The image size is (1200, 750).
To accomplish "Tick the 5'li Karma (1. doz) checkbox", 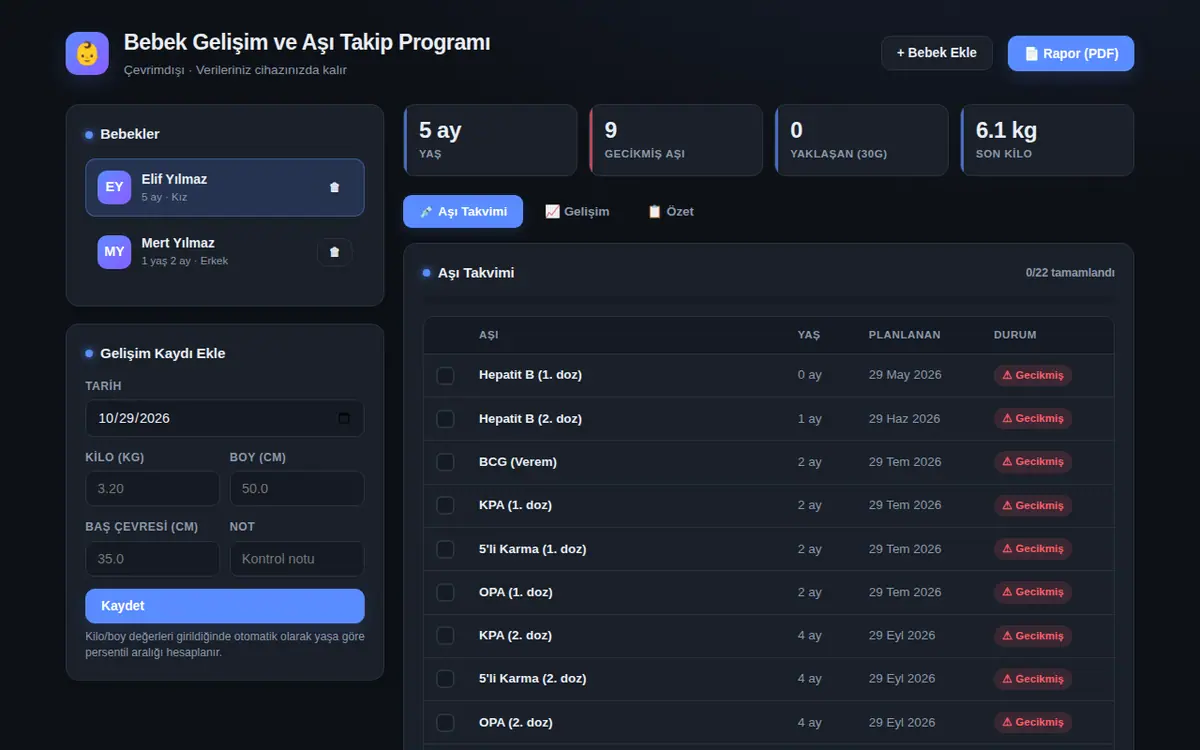I will (445, 549).
